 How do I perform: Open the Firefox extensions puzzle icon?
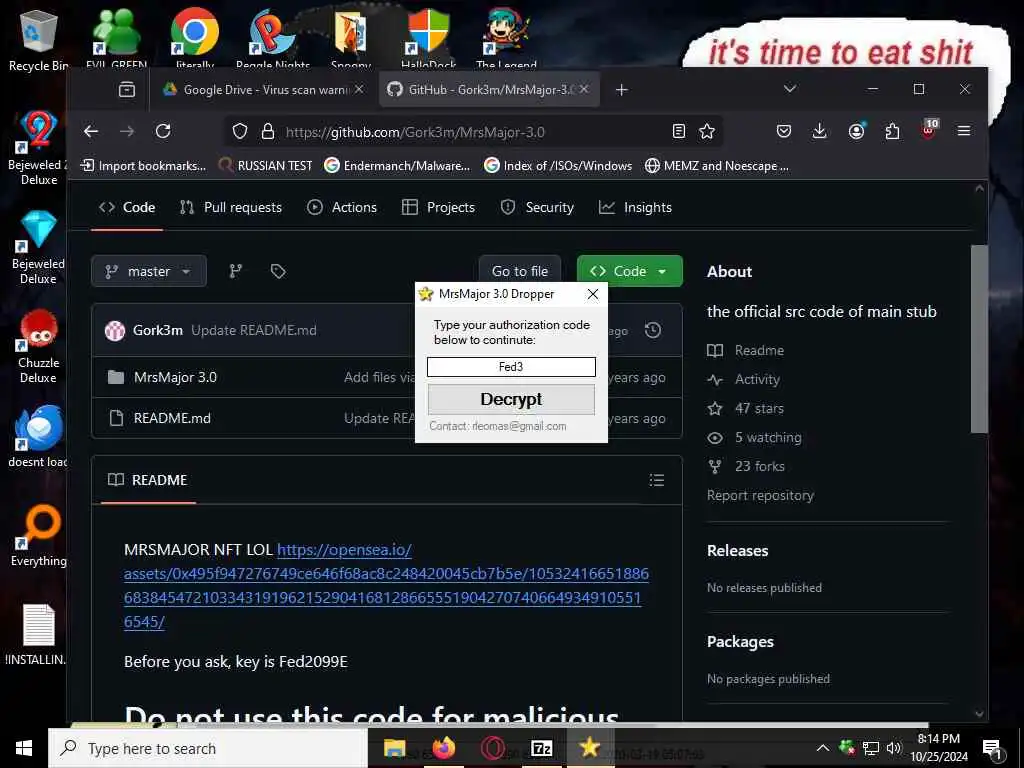tap(892, 131)
